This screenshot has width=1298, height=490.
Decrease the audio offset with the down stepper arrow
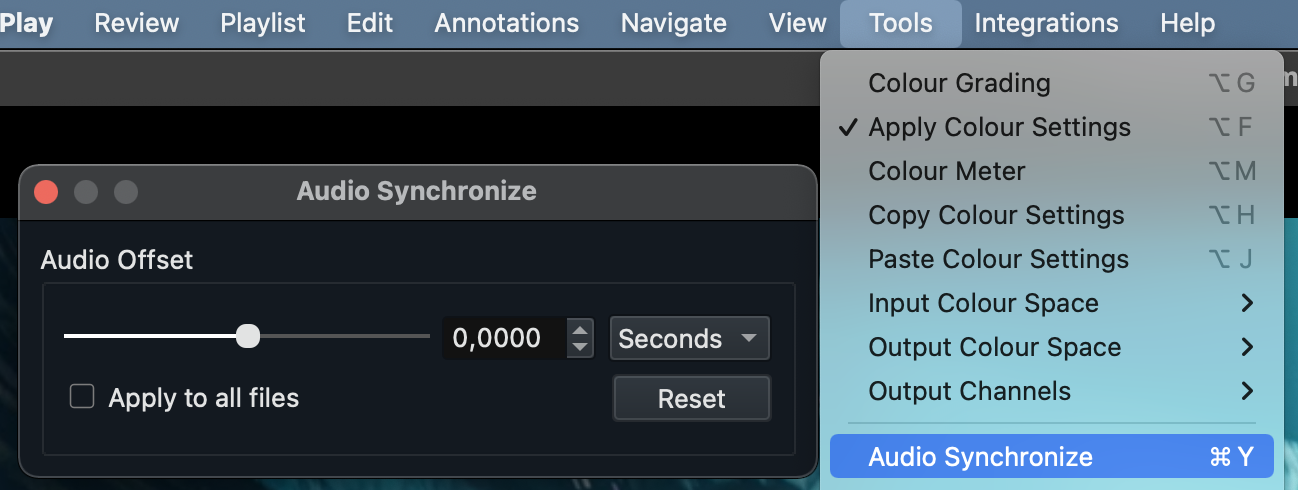(x=580, y=348)
